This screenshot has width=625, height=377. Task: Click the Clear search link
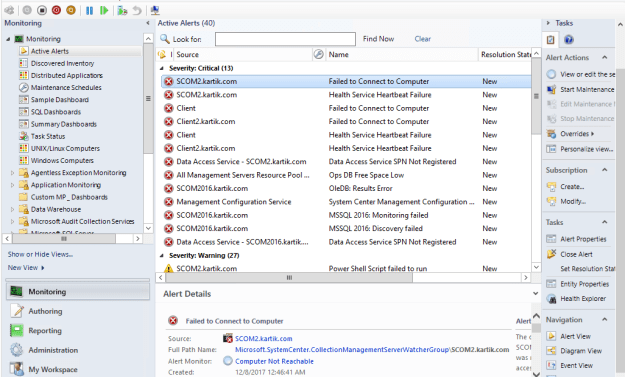tap(423, 39)
